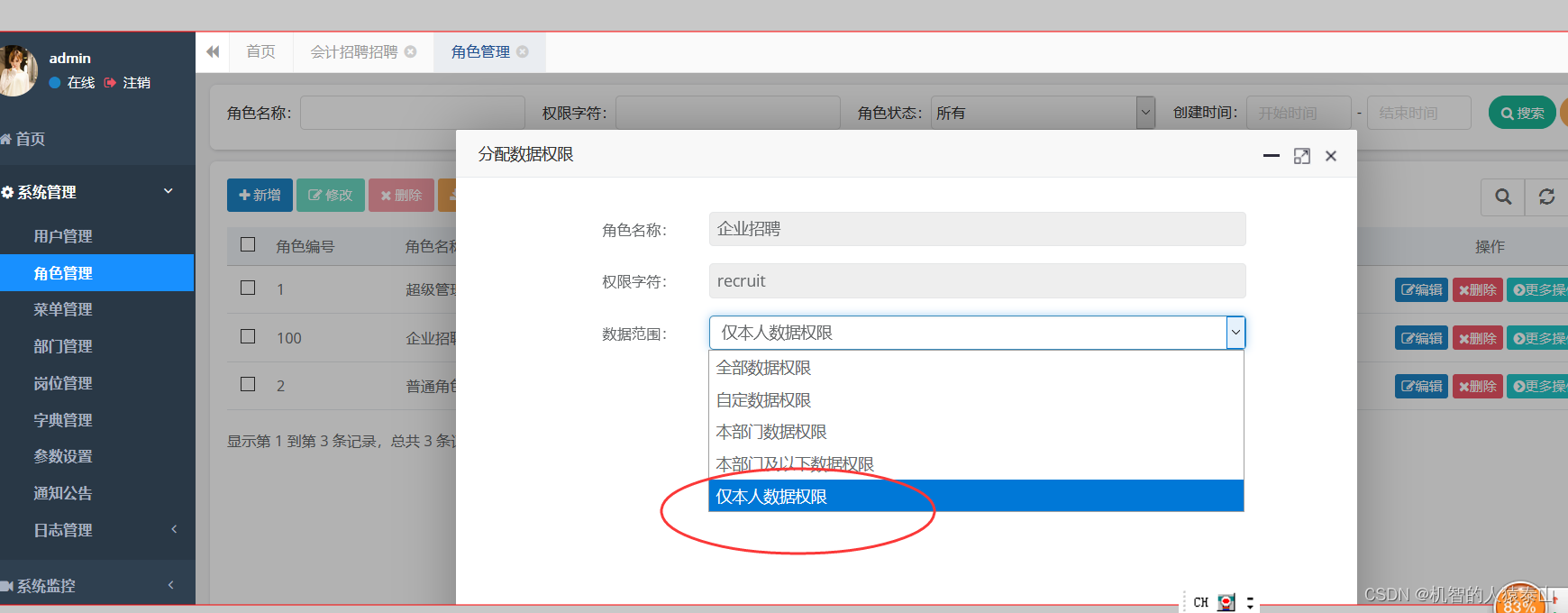Click 编辑 for role 100
Image resolution: width=1568 pixels, height=613 pixels.
(1421, 338)
